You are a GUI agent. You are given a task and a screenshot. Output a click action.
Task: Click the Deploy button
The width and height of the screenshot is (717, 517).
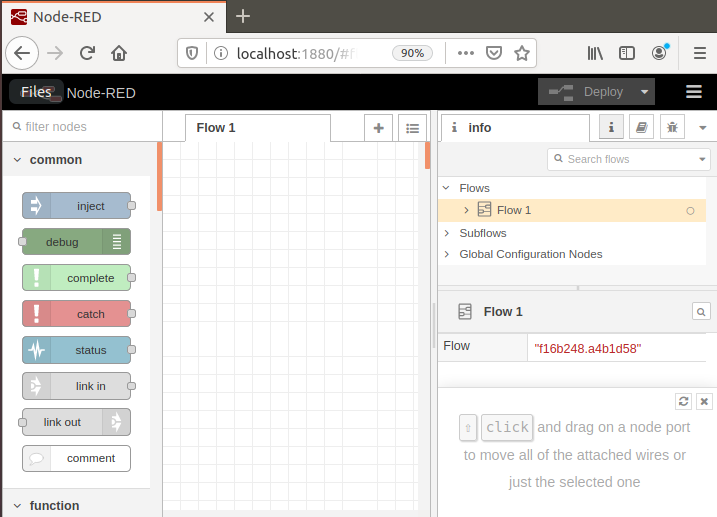(x=586, y=91)
